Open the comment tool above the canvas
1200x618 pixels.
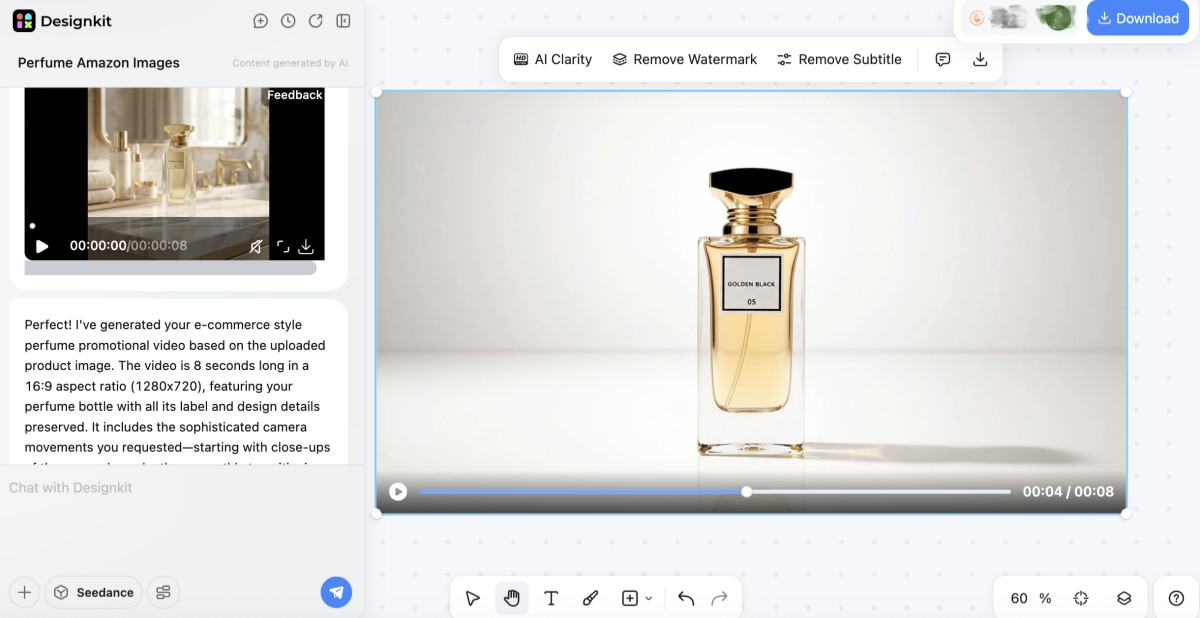point(942,59)
